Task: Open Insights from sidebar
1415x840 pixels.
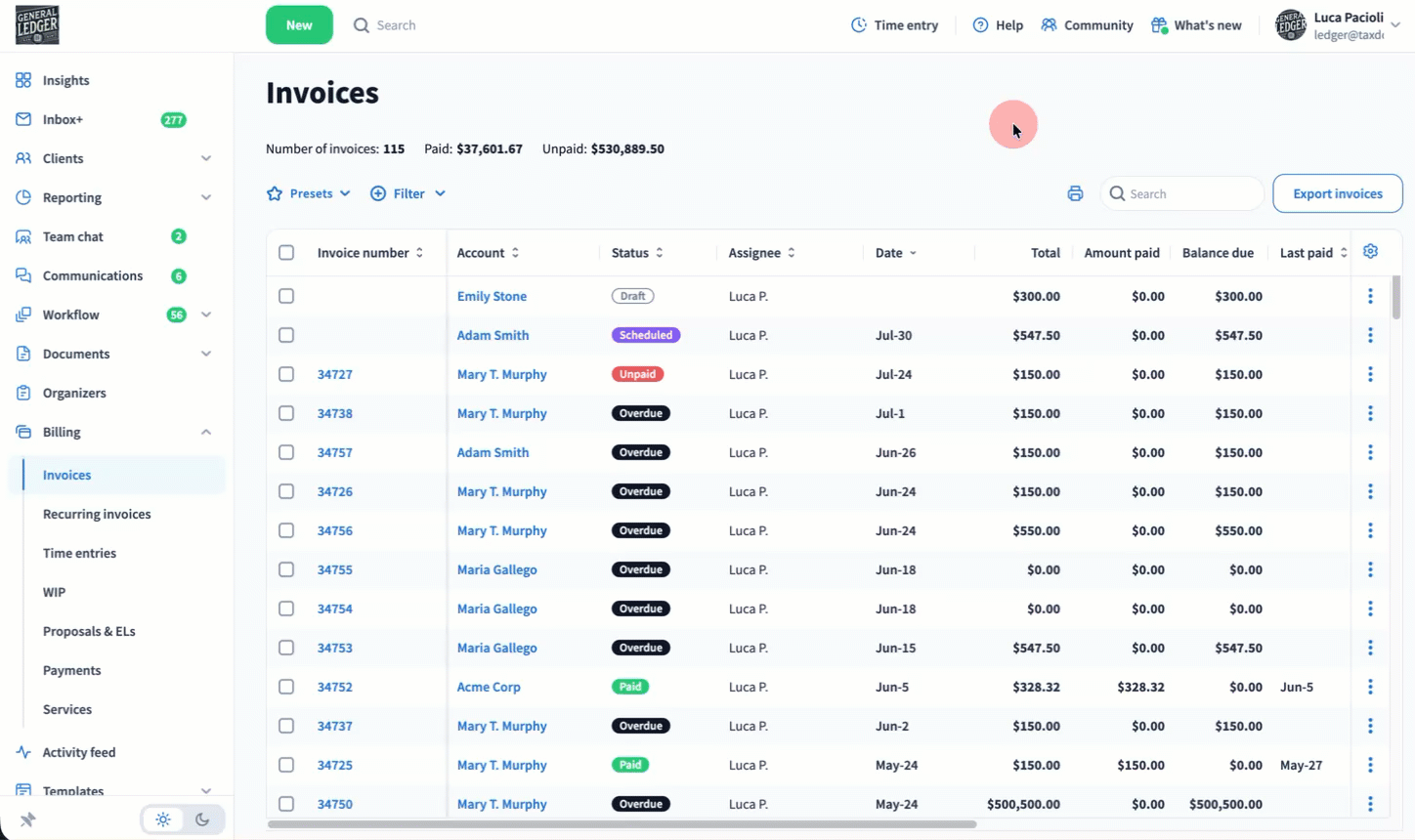Action: pyautogui.click(x=65, y=80)
